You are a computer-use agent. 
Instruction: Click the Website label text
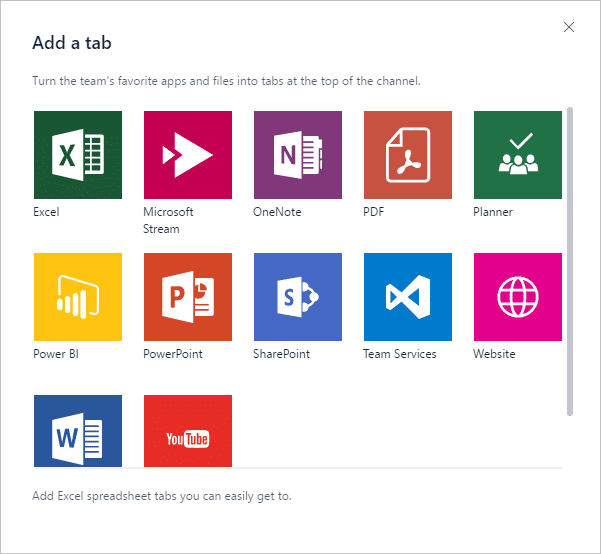click(494, 354)
